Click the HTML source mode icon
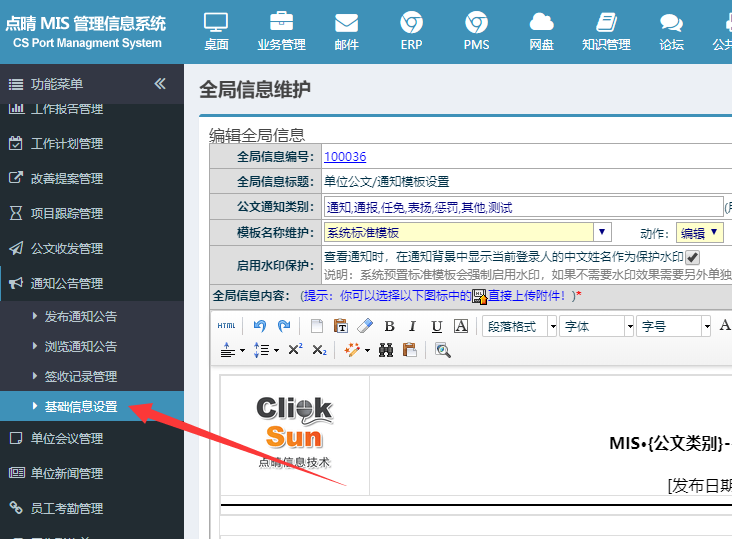The width and height of the screenshot is (732, 539). pos(226,326)
